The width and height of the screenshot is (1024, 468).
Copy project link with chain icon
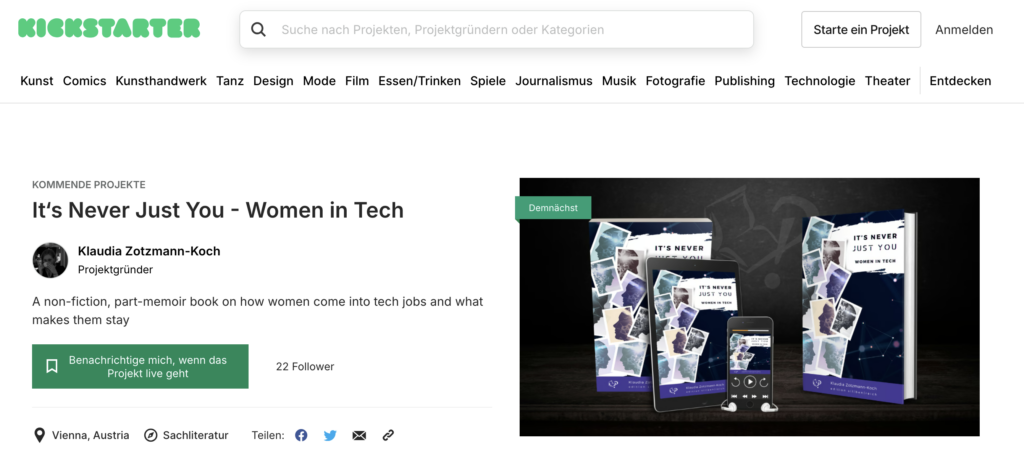(388, 435)
